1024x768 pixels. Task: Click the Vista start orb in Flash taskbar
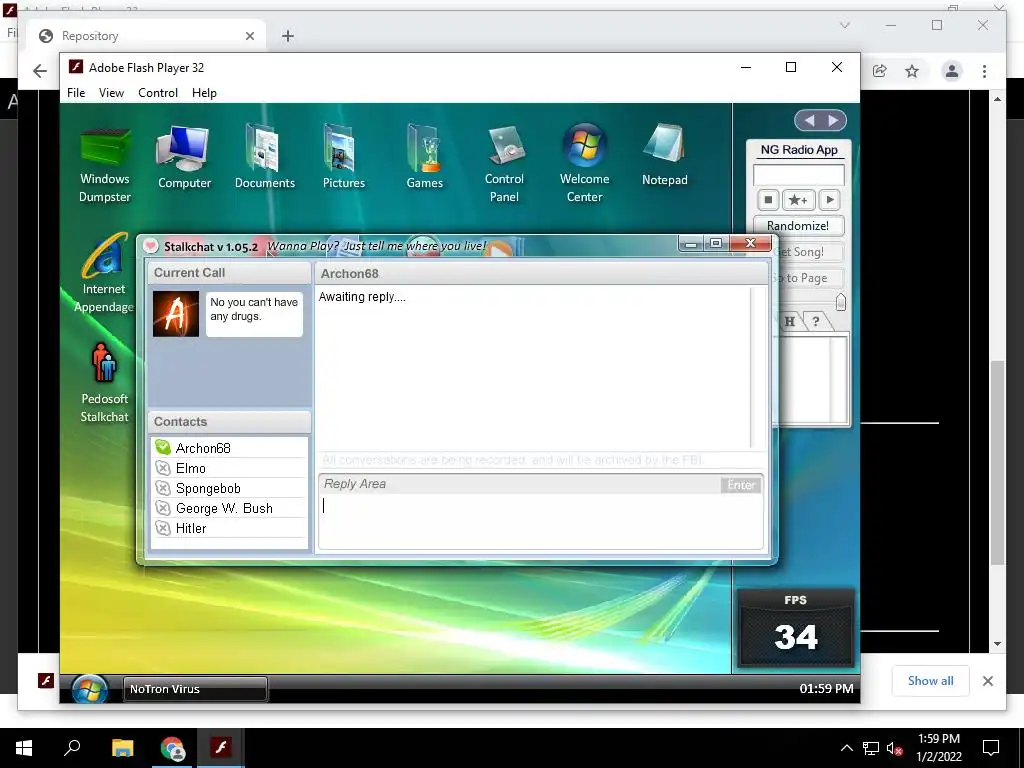tap(89, 688)
